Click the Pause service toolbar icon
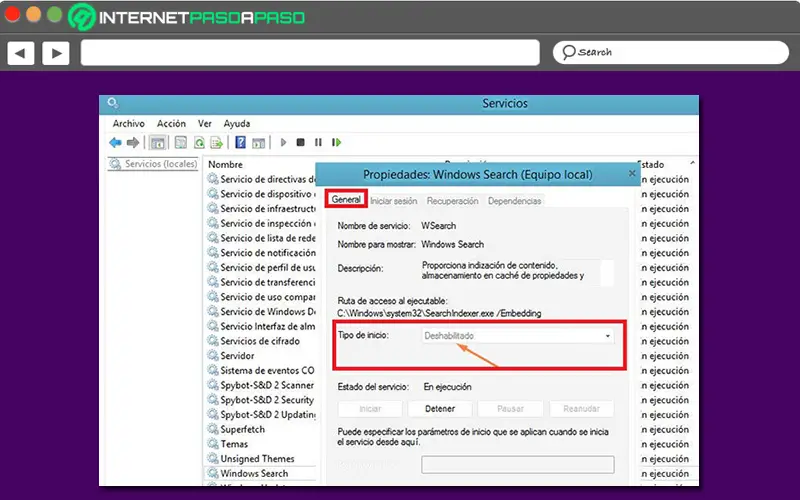The width and height of the screenshot is (800, 500). click(x=318, y=142)
